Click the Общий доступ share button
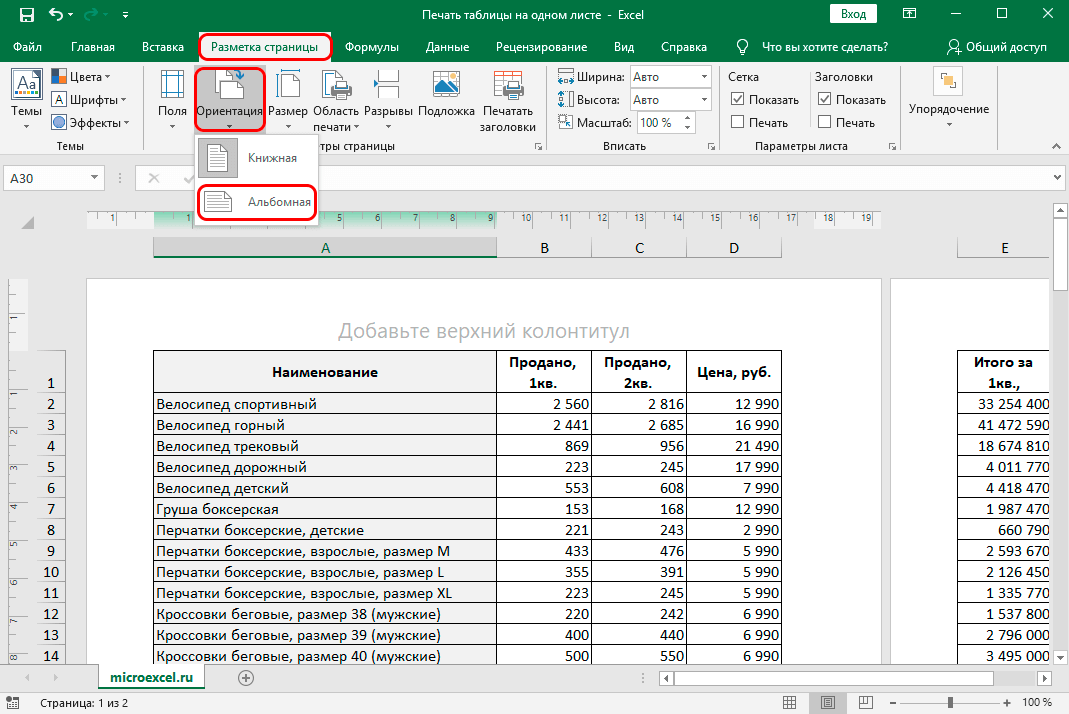 [x=997, y=47]
